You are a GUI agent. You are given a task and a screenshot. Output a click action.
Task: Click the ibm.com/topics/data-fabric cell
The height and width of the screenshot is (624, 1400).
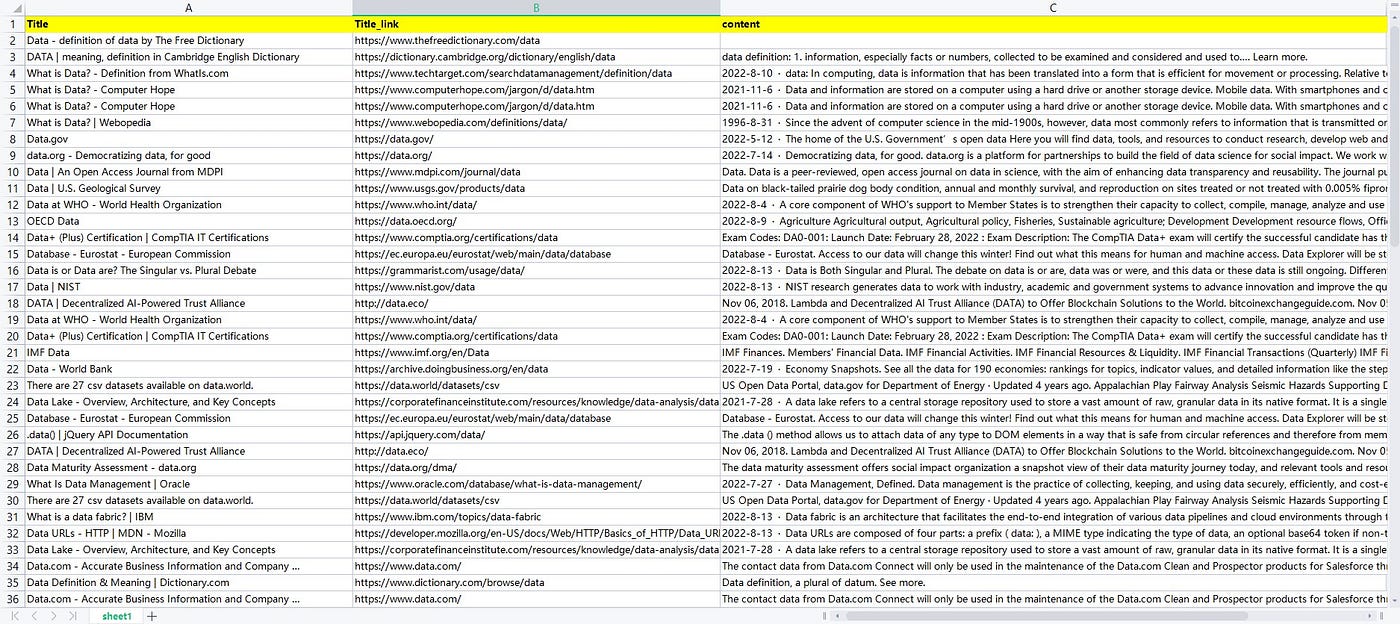click(536, 517)
